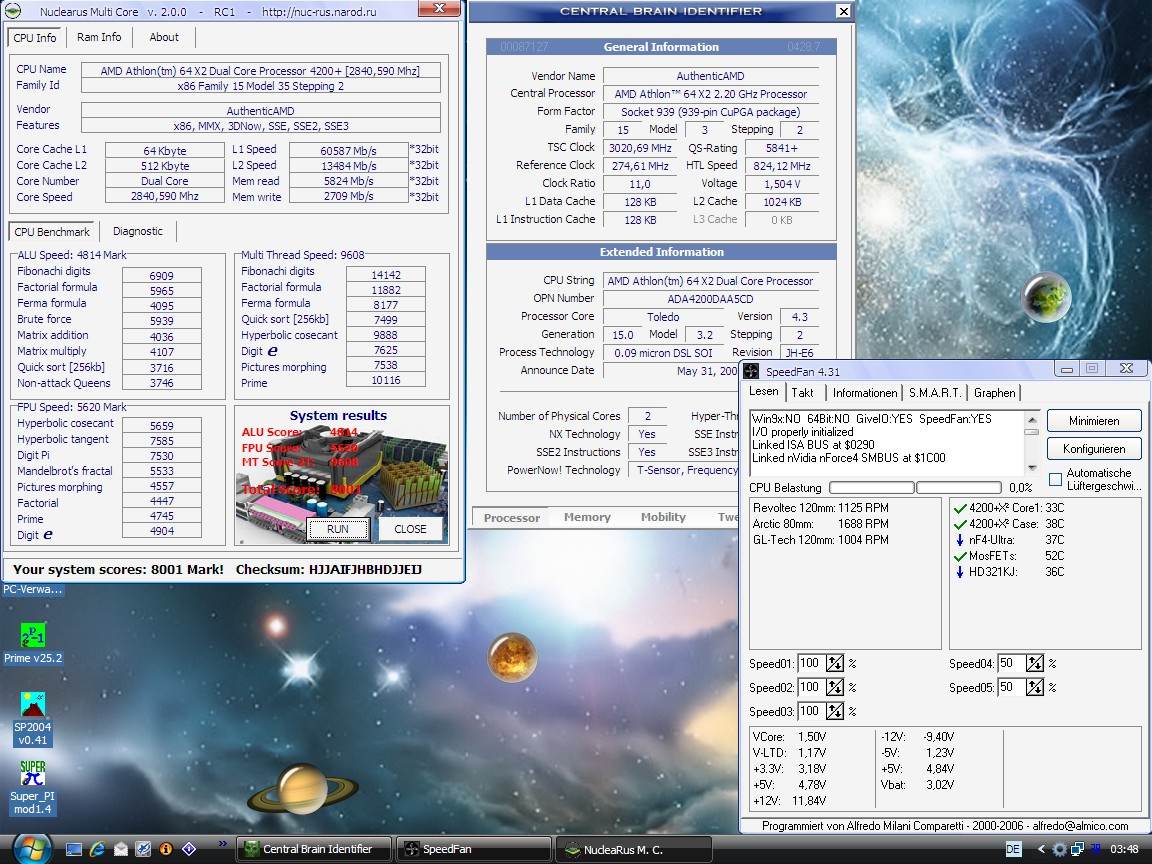Click the gear icon in system tray
The width and height of the screenshot is (1152, 864).
pos(1059,849)
